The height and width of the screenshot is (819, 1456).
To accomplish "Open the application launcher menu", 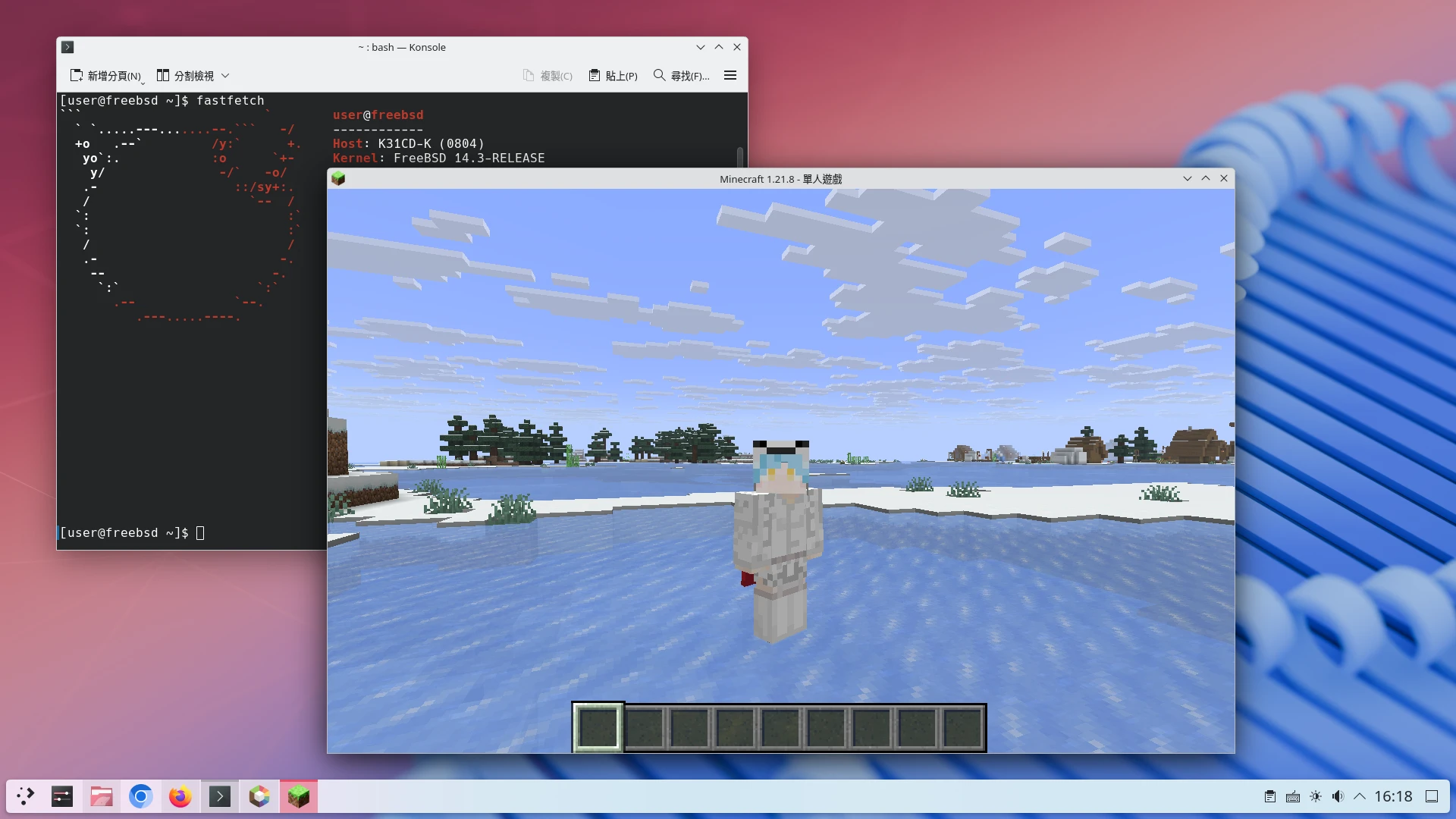I will coord(25,796).
